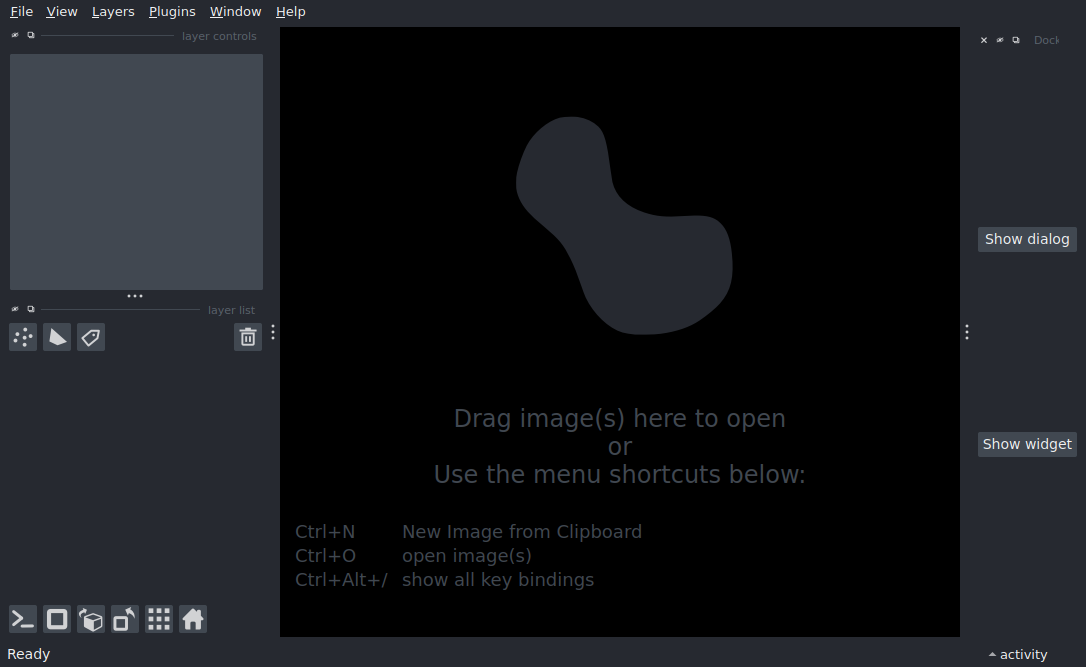Image resolution: width=1086 pixels, height=667 pixels.
Task: Toggle the IPython console
Action: 23,619
